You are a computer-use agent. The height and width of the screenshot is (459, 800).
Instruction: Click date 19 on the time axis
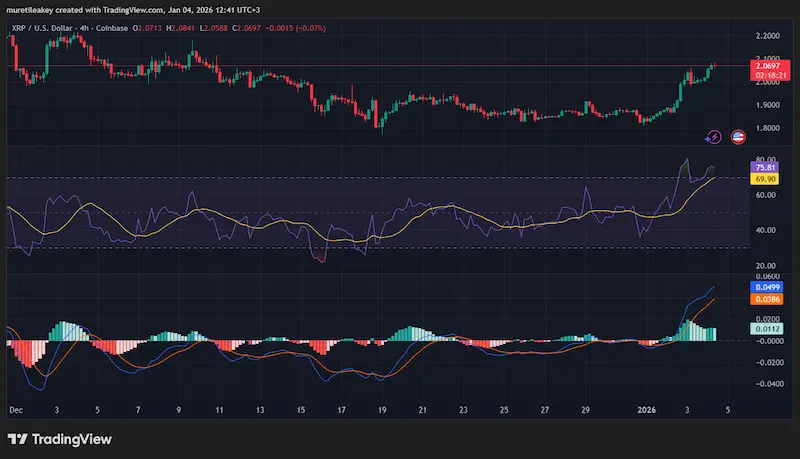point(381,410)
